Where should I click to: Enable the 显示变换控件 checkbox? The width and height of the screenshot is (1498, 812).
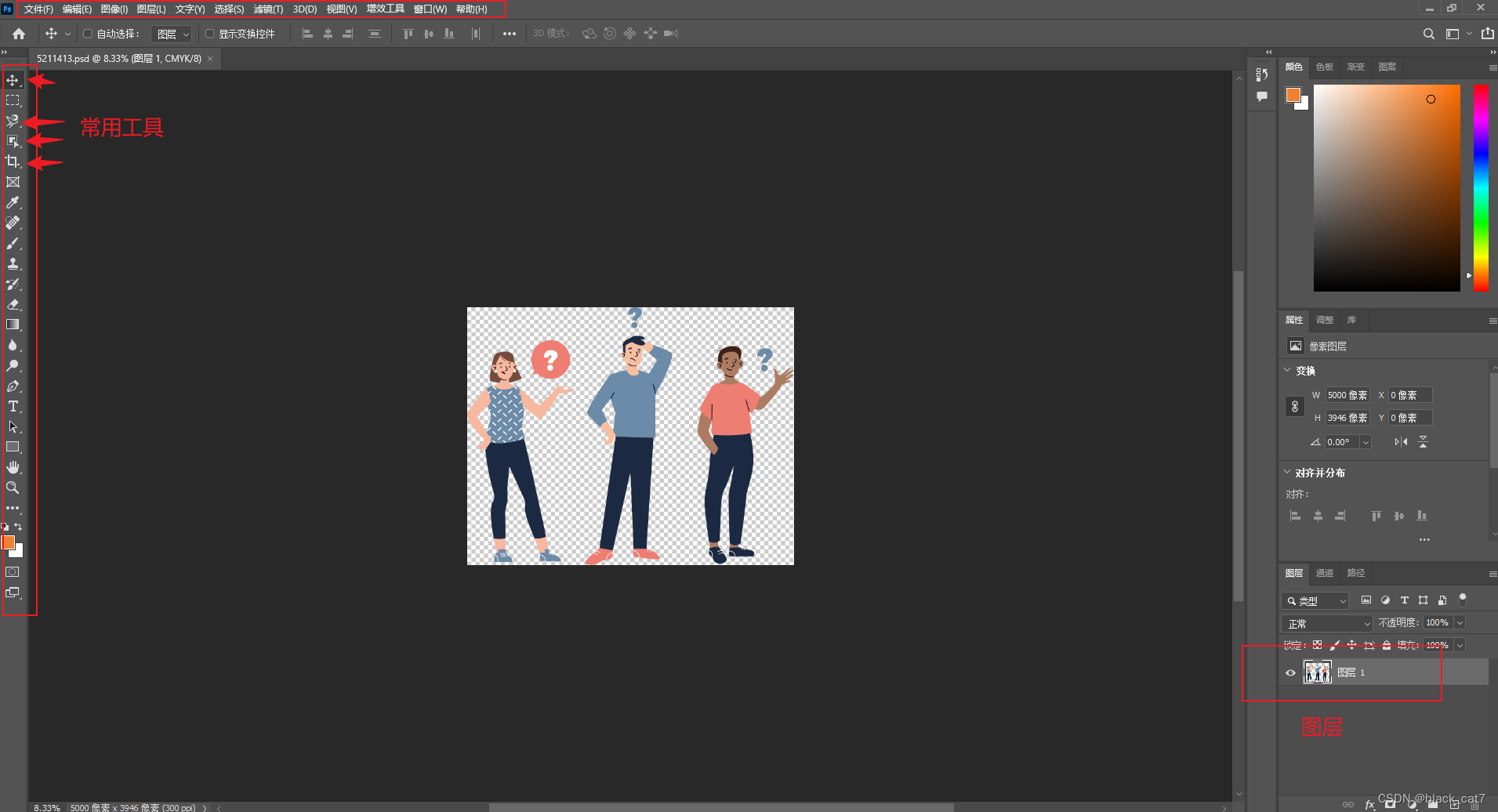[210, 34]
